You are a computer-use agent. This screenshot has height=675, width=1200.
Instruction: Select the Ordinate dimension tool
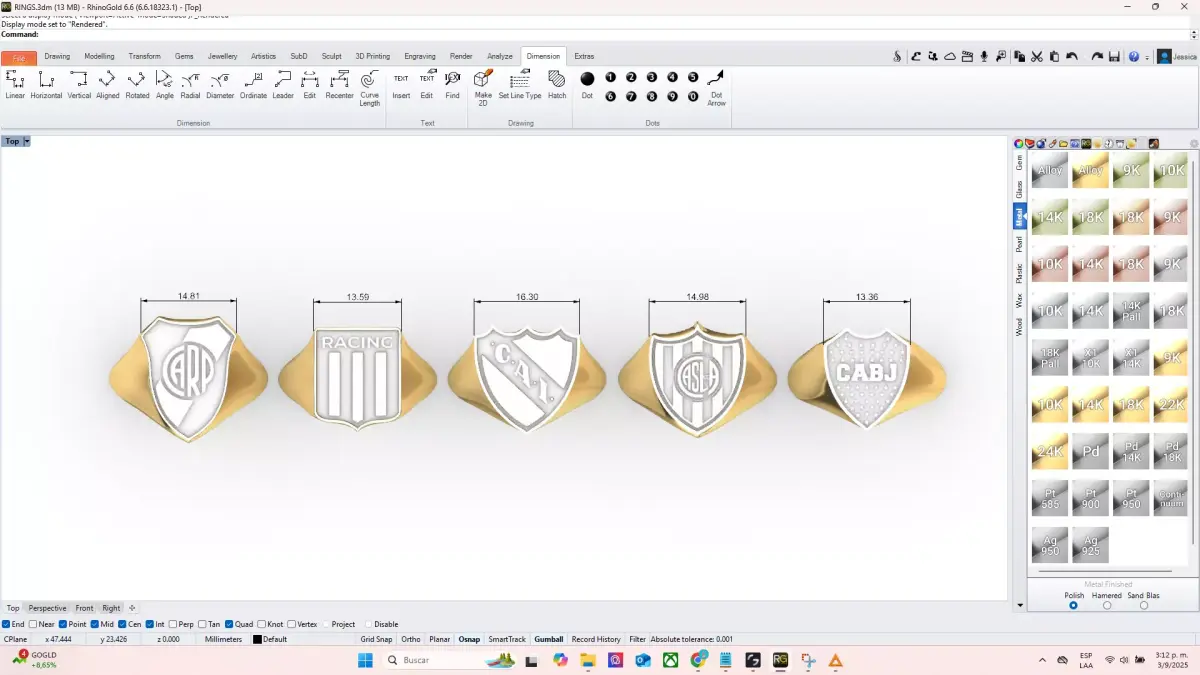[x=253, y=85]
